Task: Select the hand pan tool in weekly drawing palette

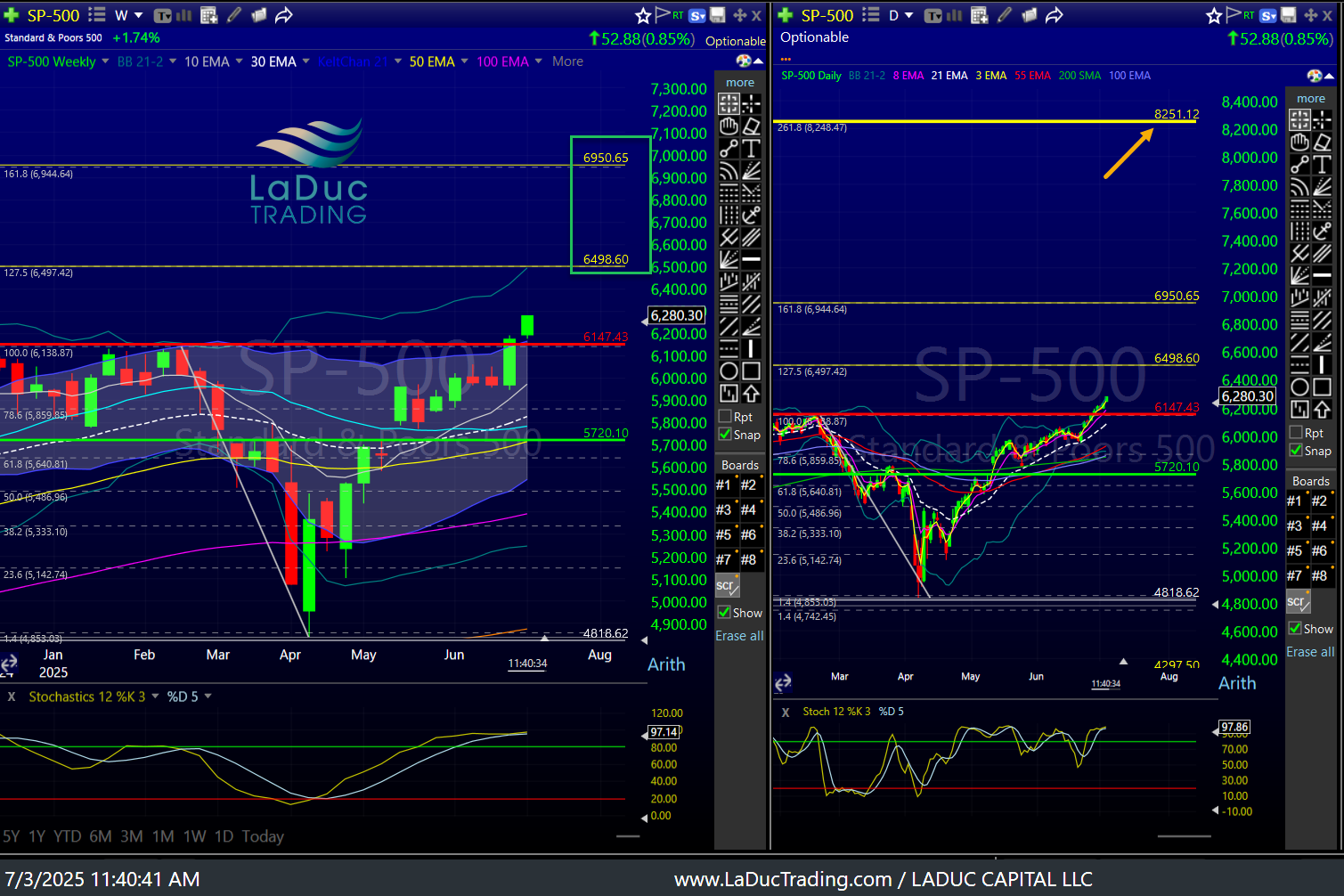Action: click(x=729, y=126)
